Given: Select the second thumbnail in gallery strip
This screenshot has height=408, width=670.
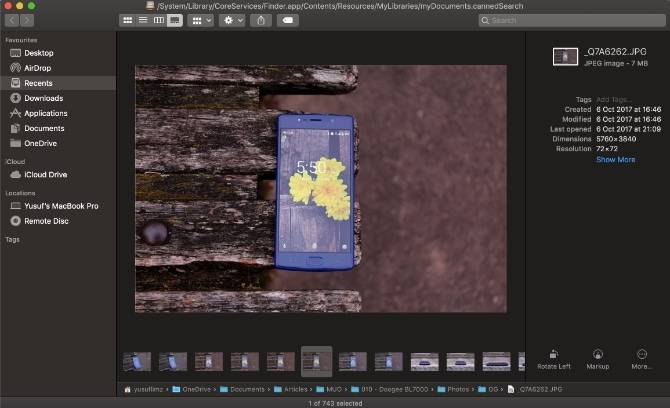Looking at the screenshot, I should [173, 361].
